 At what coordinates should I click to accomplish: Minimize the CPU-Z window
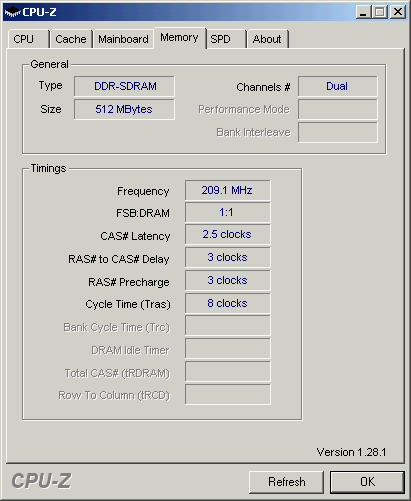coord(363,12)
